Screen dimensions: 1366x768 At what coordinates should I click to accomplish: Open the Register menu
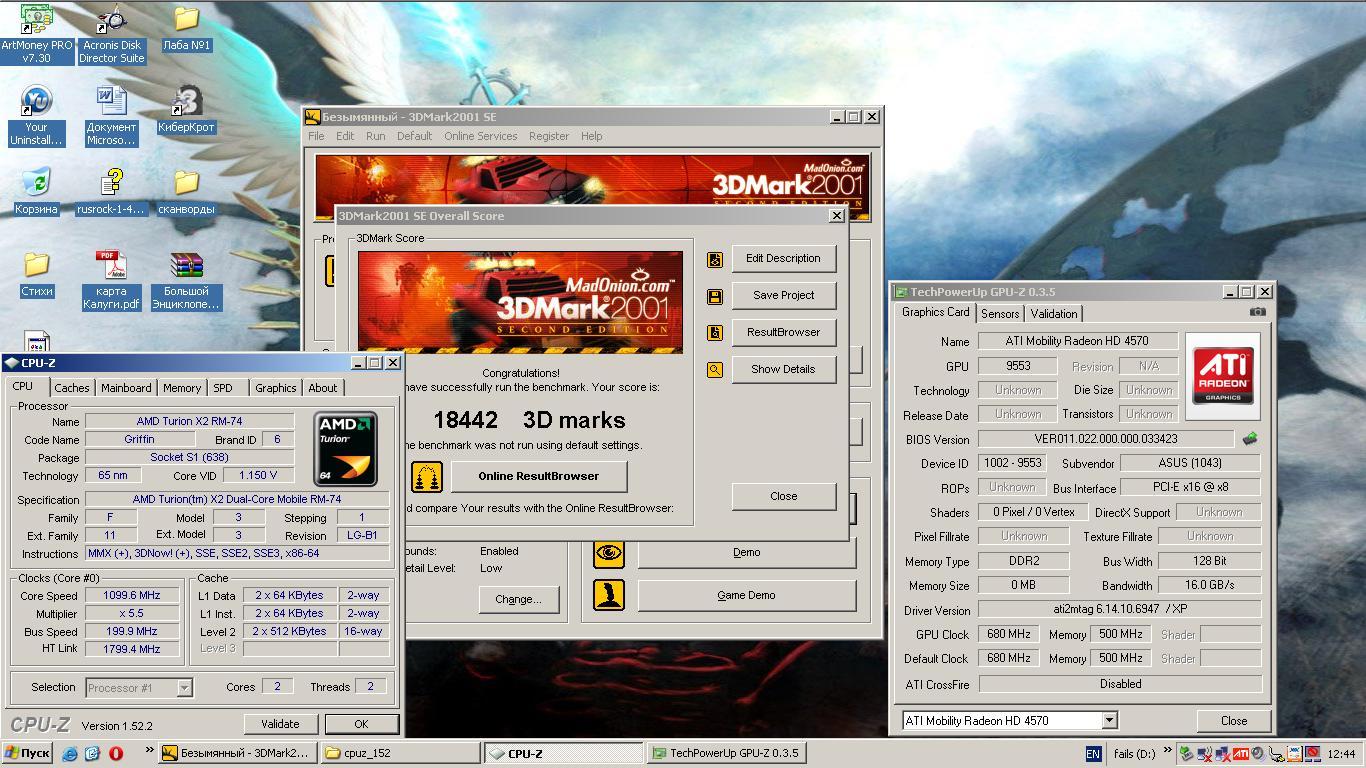(549, 136)
